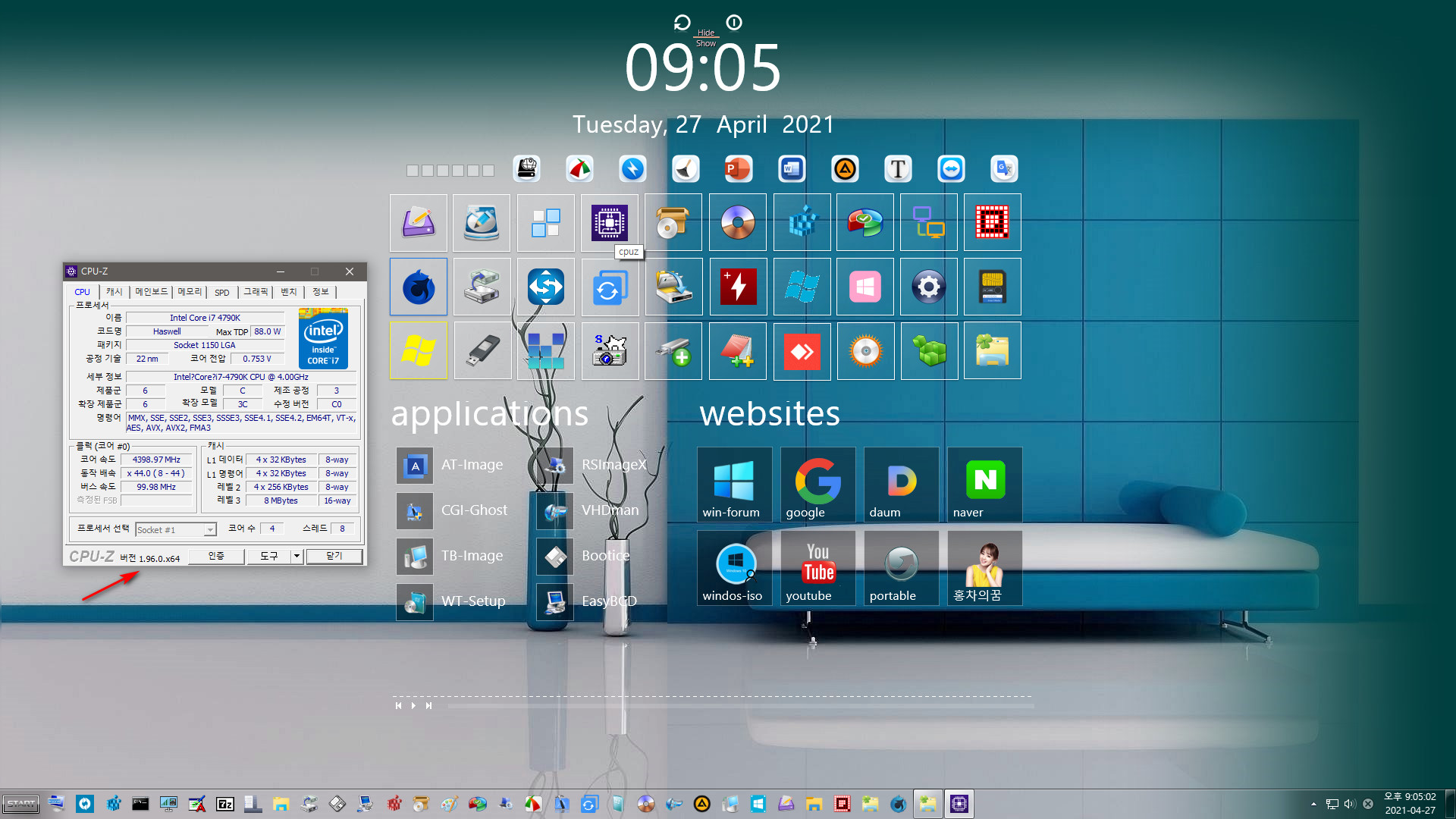Switch to the 메인보드 tab in CPU-Z
This screenshot has width=1456, height=819.
(x=152, y=292)
